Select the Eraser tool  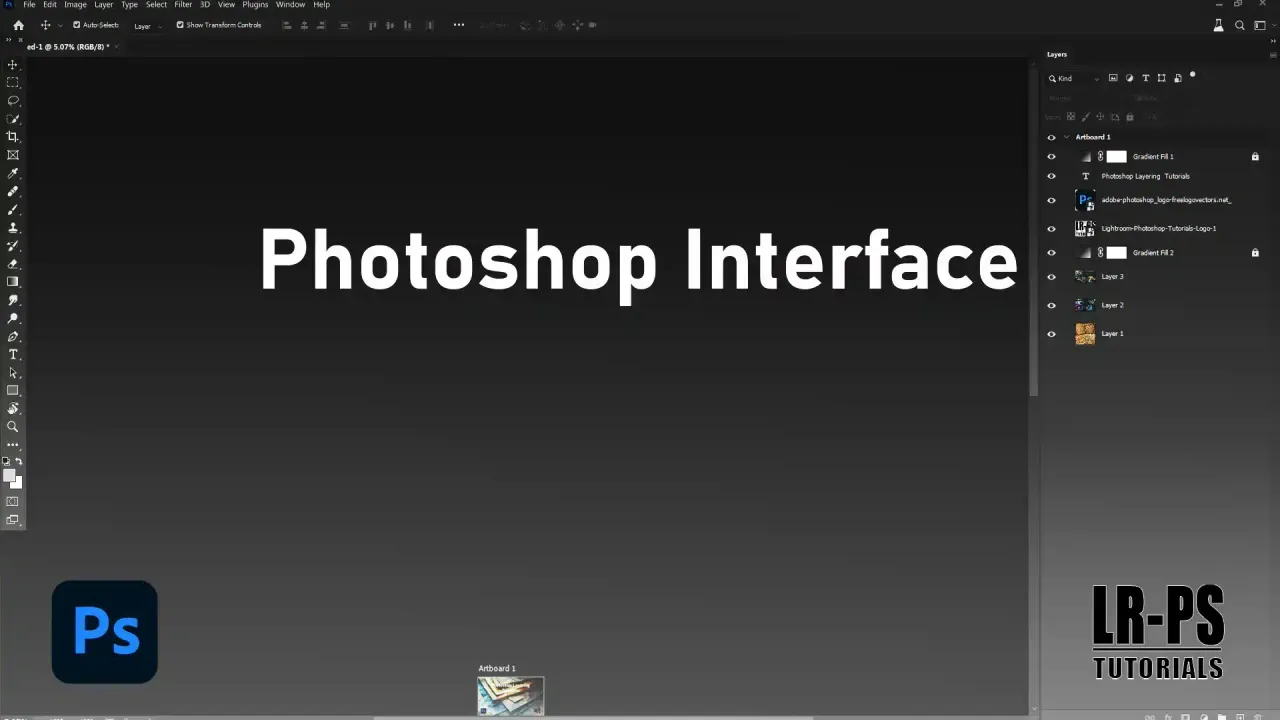tap(13, 264)
